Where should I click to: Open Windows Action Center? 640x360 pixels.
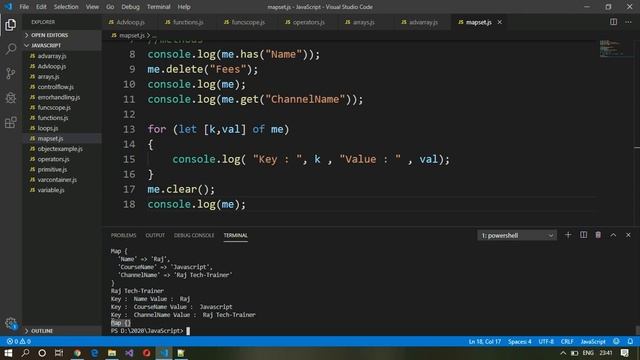tap(624, 353)
